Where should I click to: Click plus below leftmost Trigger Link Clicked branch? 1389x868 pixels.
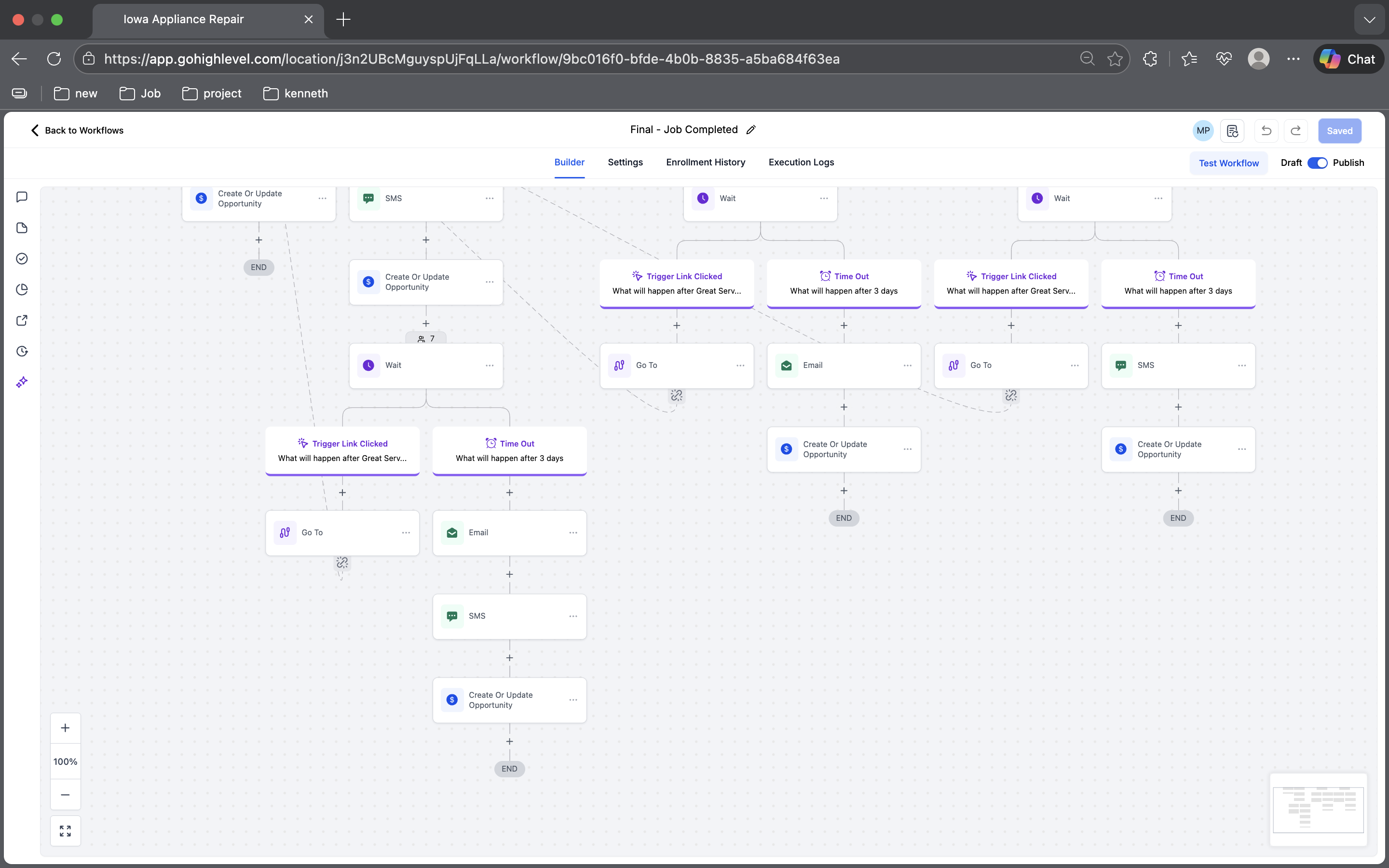[x=342, y=492]
